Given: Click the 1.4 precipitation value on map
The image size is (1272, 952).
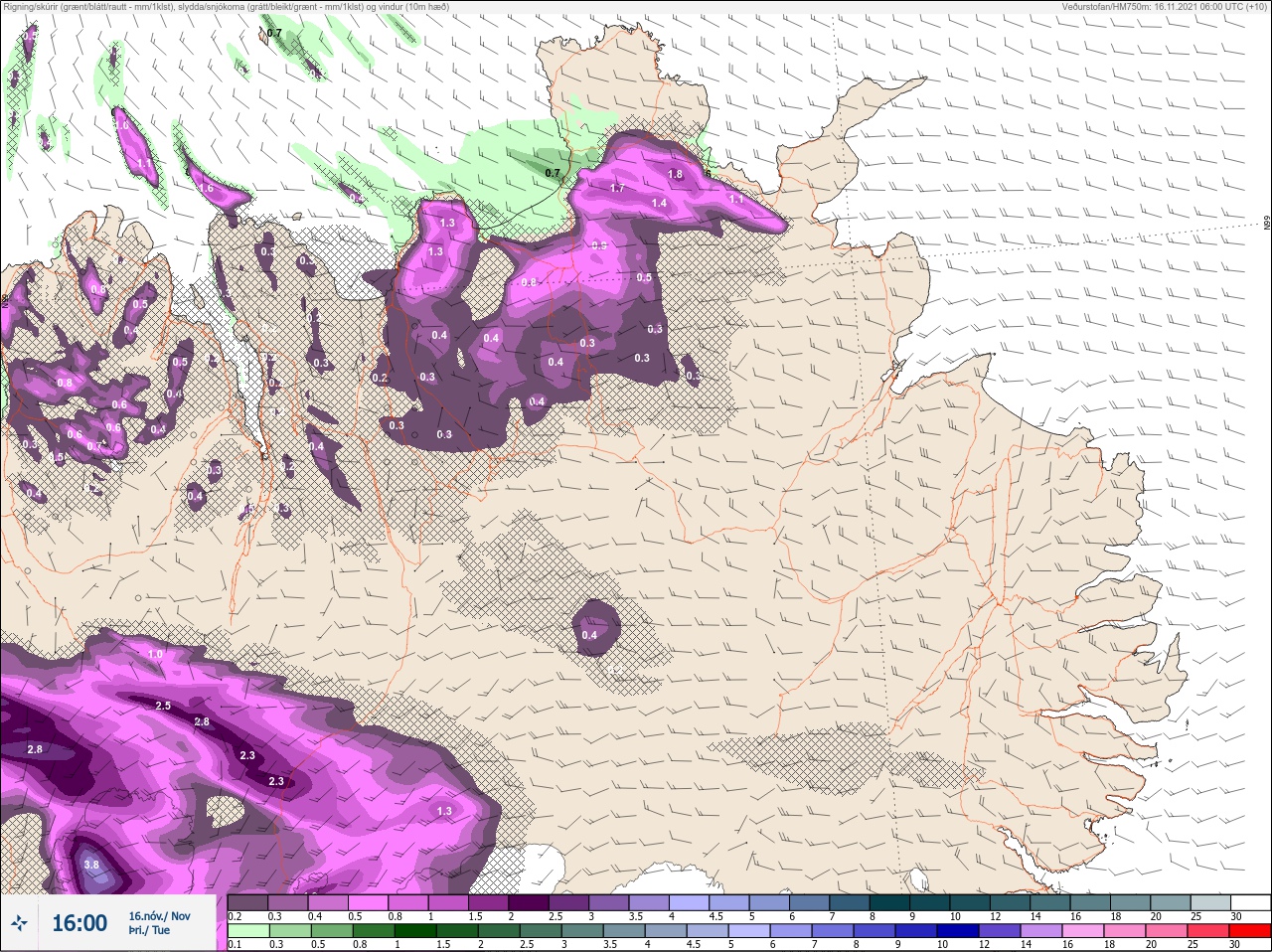Looking at the screenshot, I should pos(659,203).
